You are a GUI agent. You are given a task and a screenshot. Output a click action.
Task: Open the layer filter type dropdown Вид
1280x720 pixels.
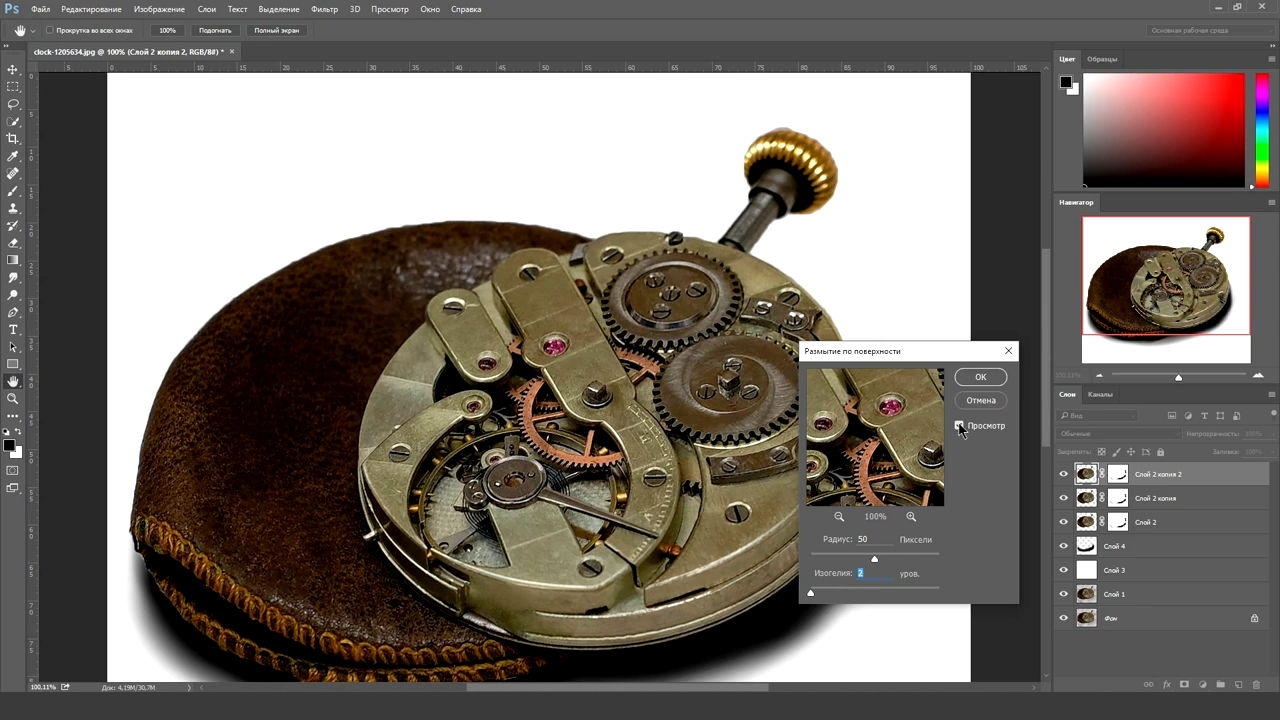1098,415
